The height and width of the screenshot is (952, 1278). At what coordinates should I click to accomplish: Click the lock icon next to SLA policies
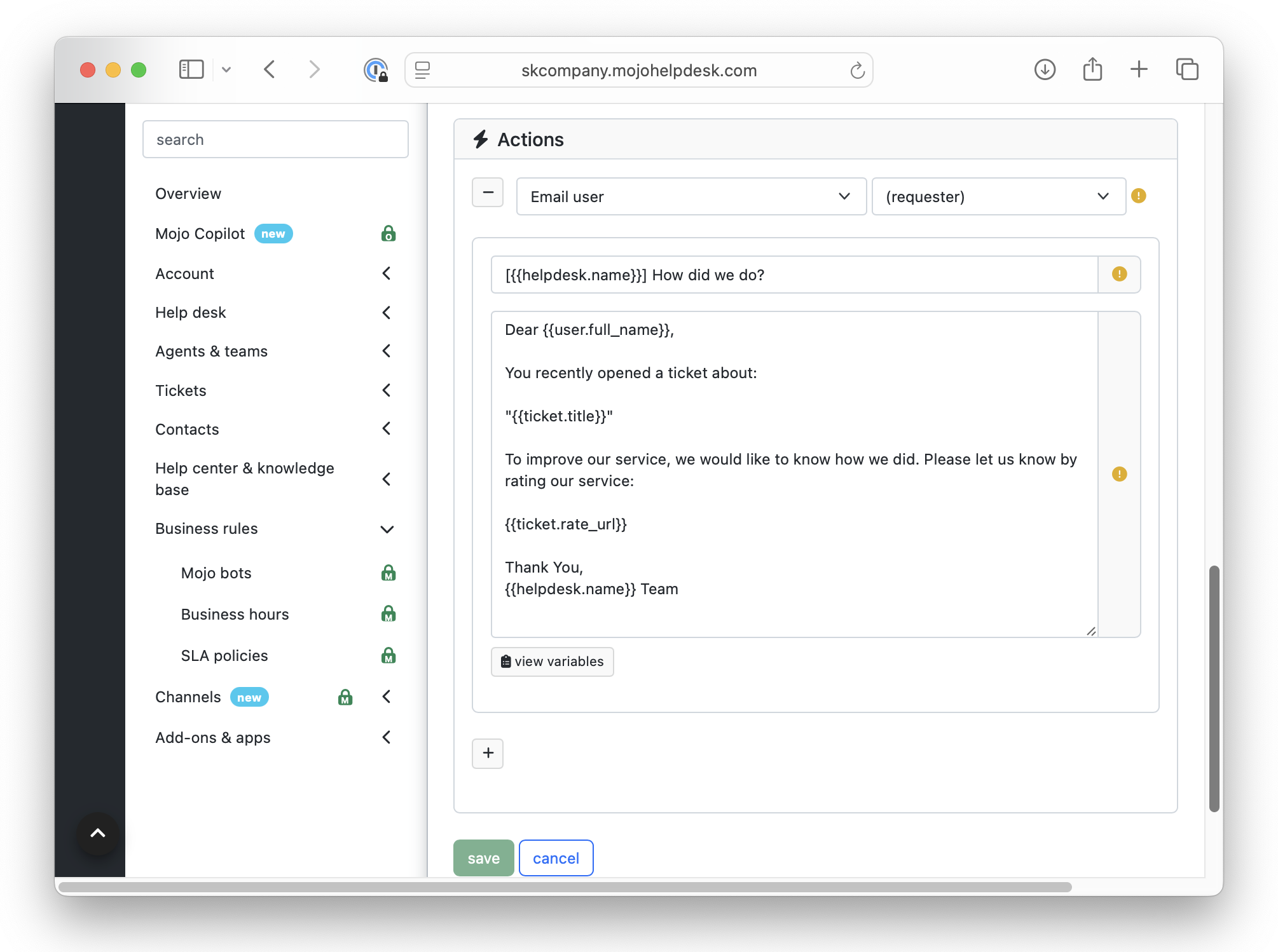(x=388, y=655)
